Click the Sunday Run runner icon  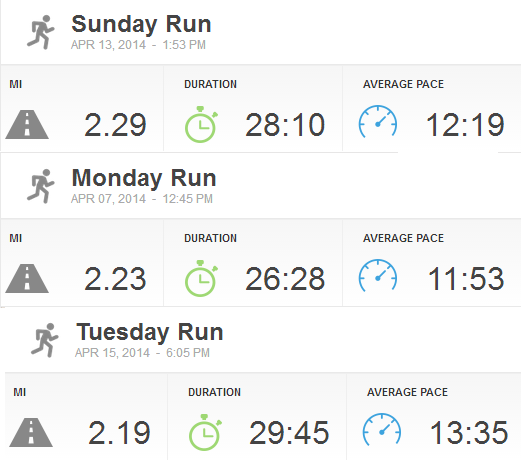(x=41, y=32)
